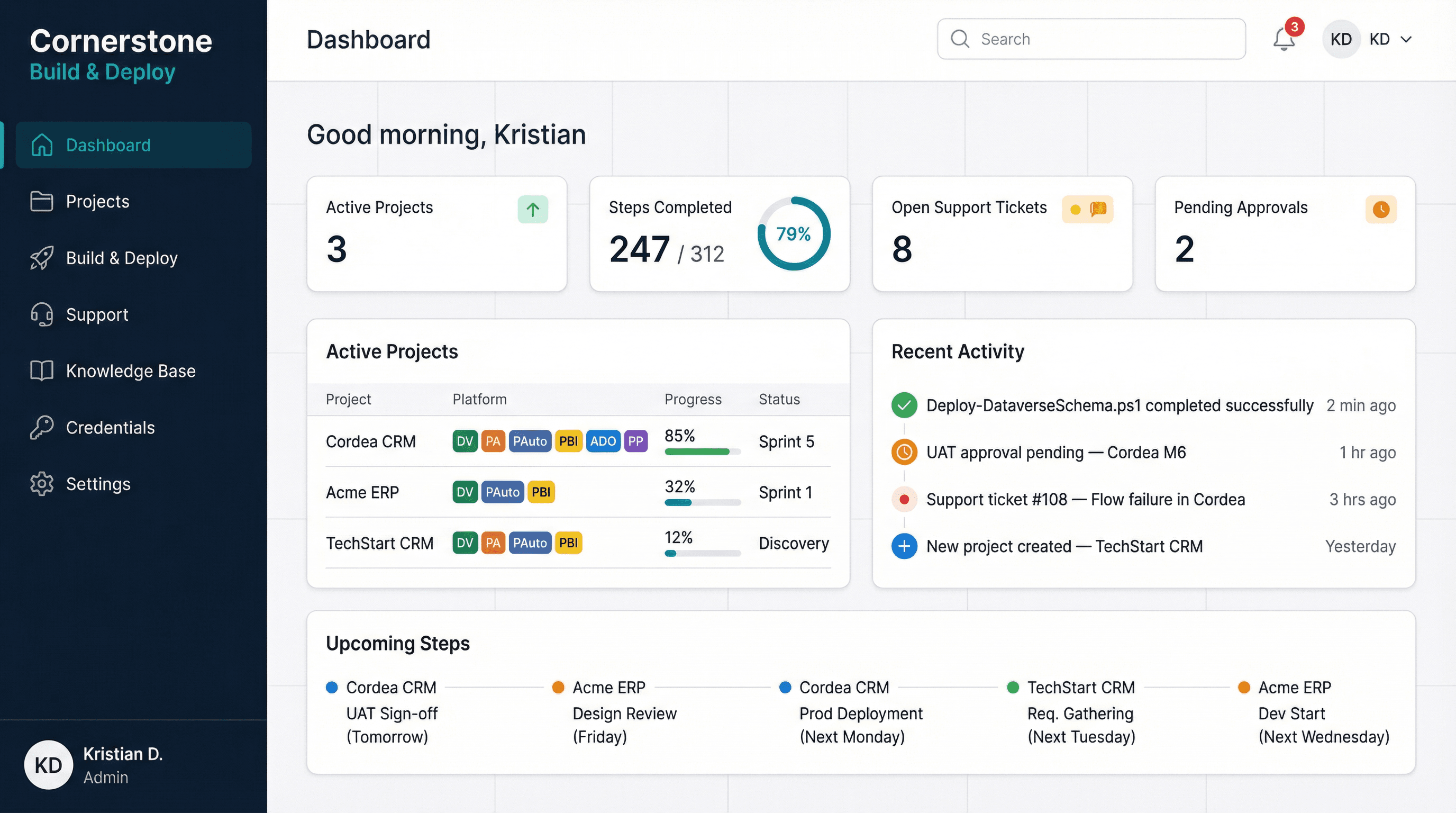Click the 79% steps completed progress ring
The image size is (1456, 813).
pos(794,233)
